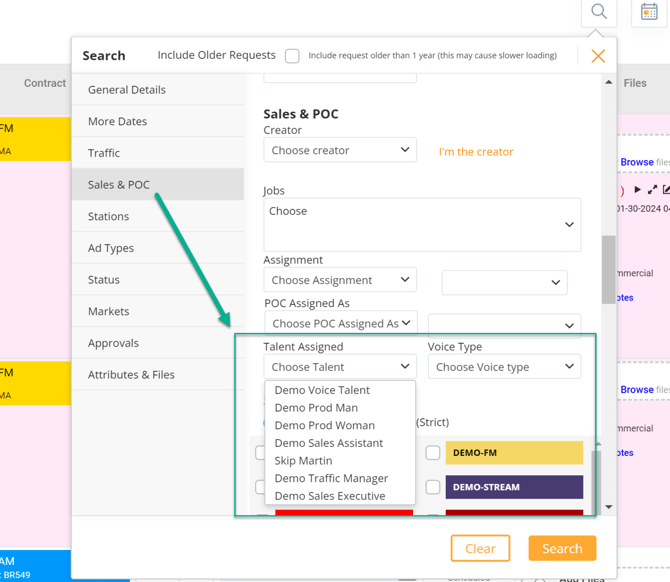Click the play arrow icon in Files column

[638, 189]
